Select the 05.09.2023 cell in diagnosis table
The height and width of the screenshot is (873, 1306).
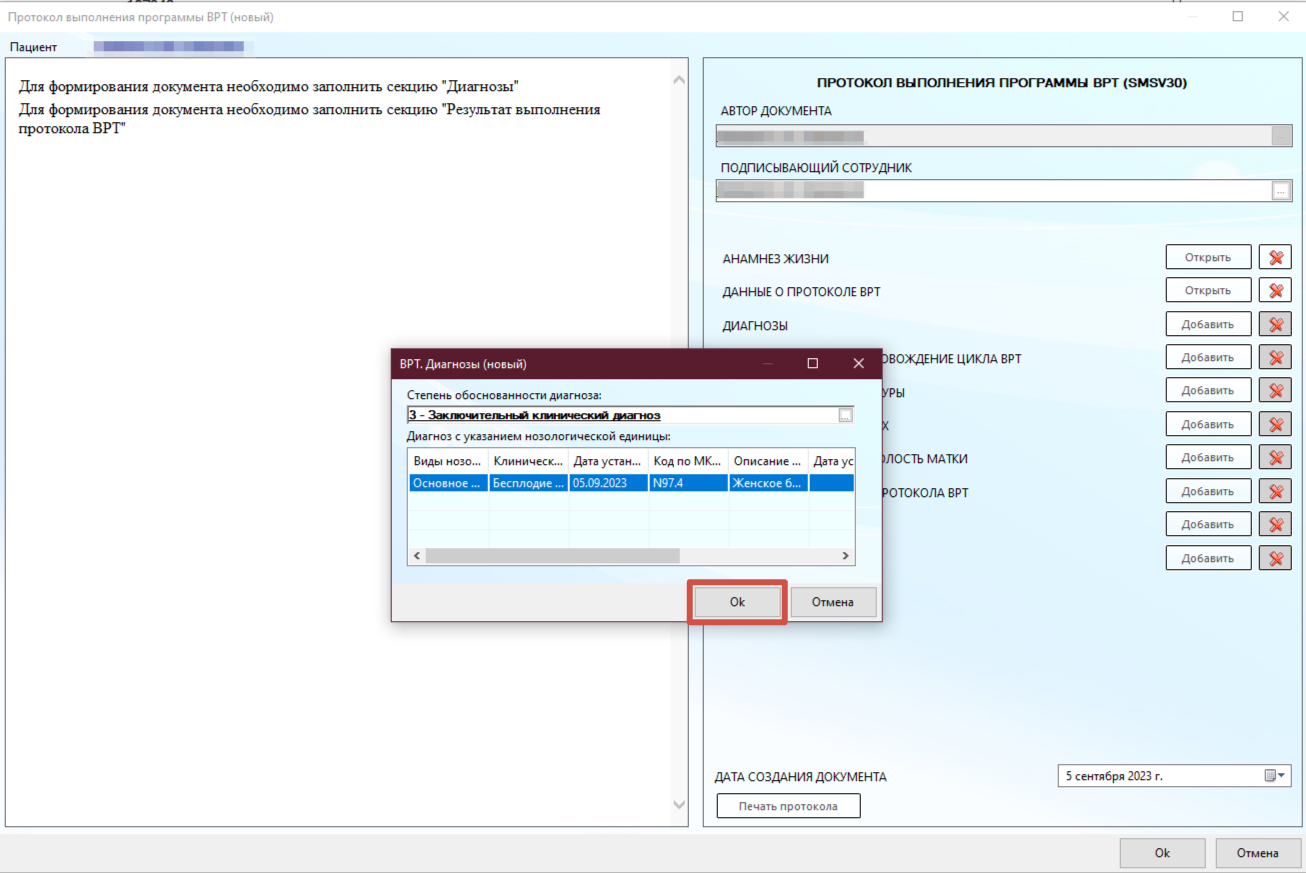[608, 483]
